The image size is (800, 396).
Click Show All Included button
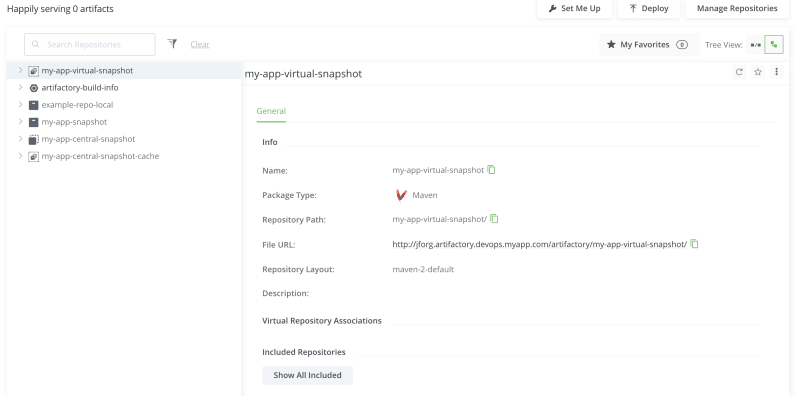[307, 375]
